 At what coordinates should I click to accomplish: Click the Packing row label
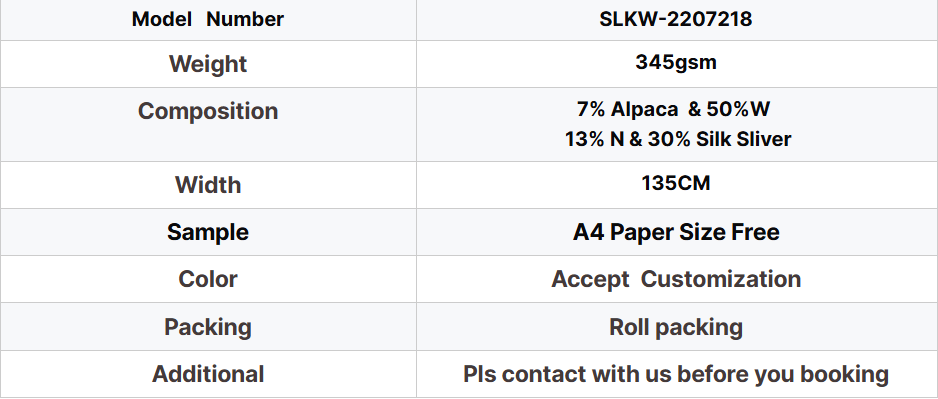208,327
